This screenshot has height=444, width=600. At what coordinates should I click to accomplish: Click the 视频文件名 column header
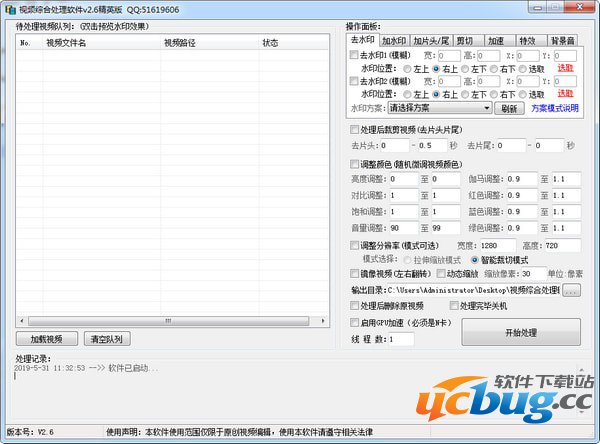[x=101, y=43]
